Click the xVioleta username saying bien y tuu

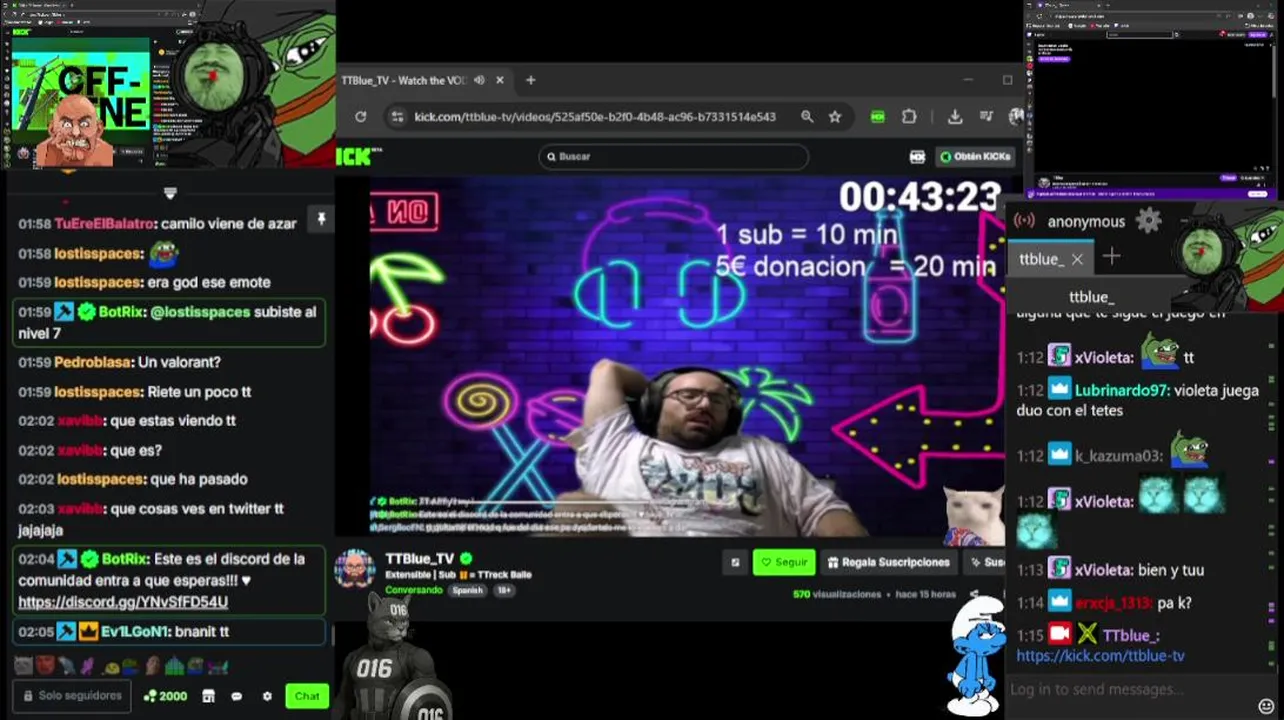tap(1104, 570)
